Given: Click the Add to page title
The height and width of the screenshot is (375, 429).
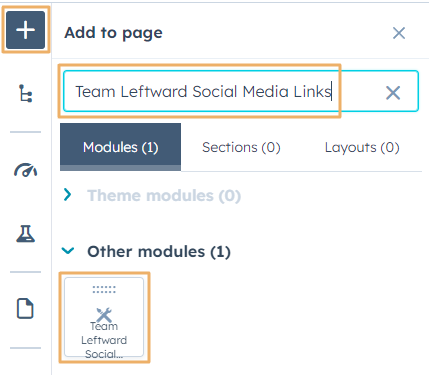Looking at the screenshot, I should pos(113,33).
